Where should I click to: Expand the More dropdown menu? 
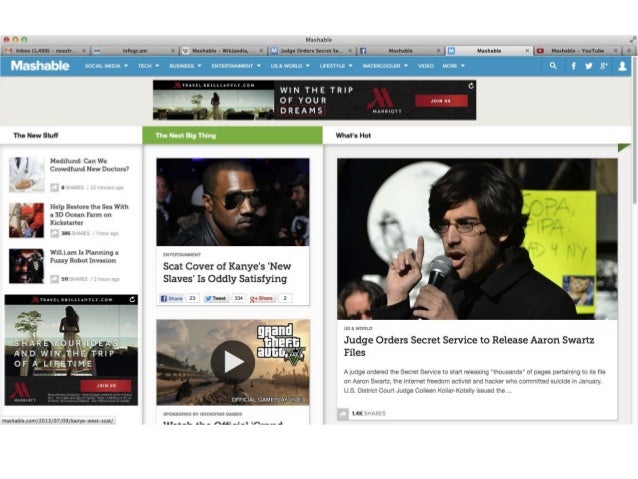[x=453, y=66]
